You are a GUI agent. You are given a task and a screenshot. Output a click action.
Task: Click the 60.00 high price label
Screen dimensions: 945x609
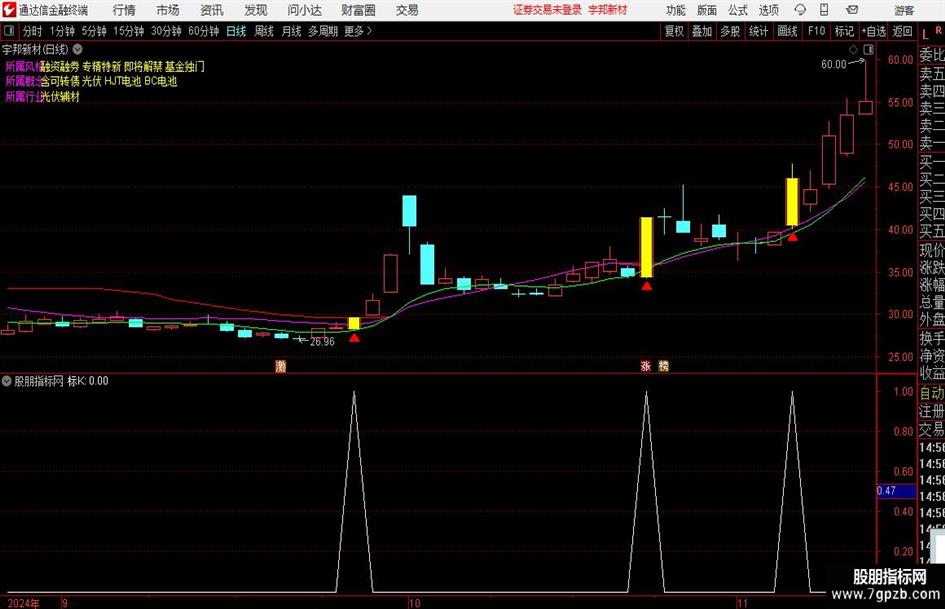(x=834, y=65)
